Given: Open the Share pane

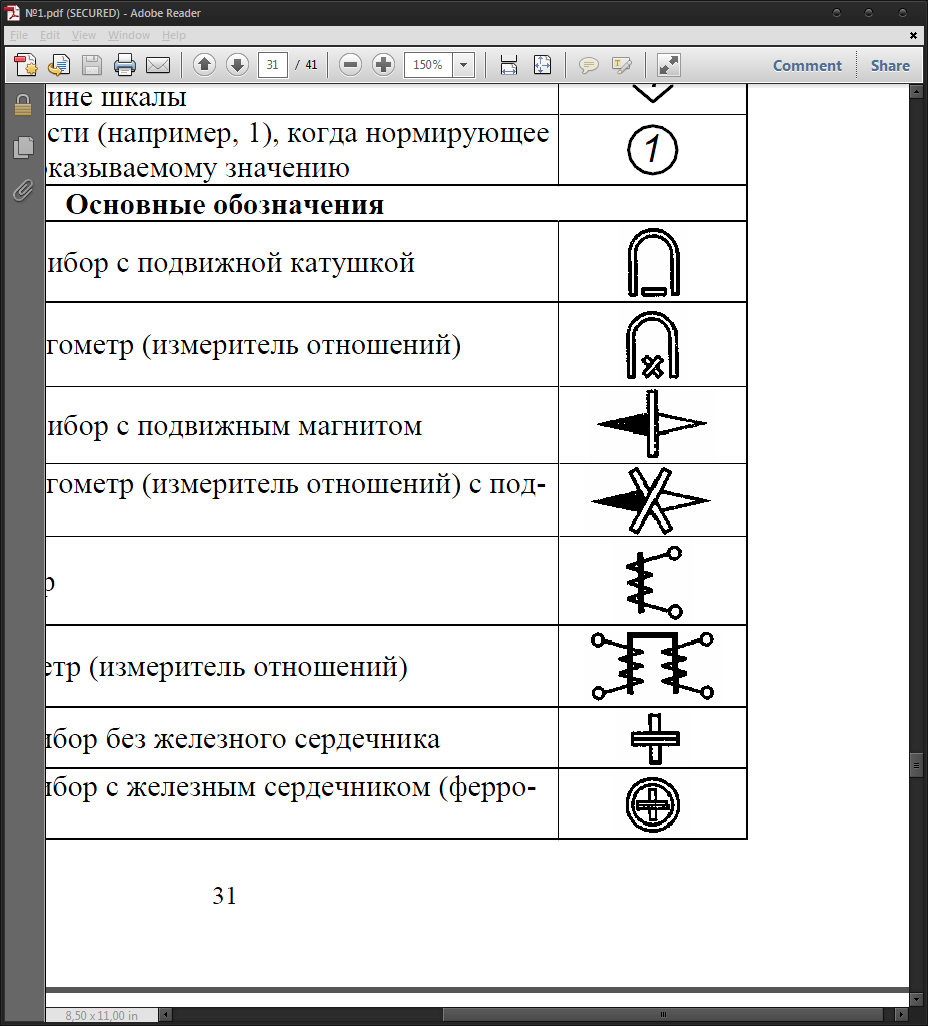Looking at the screenshot, I should (890, 65).
